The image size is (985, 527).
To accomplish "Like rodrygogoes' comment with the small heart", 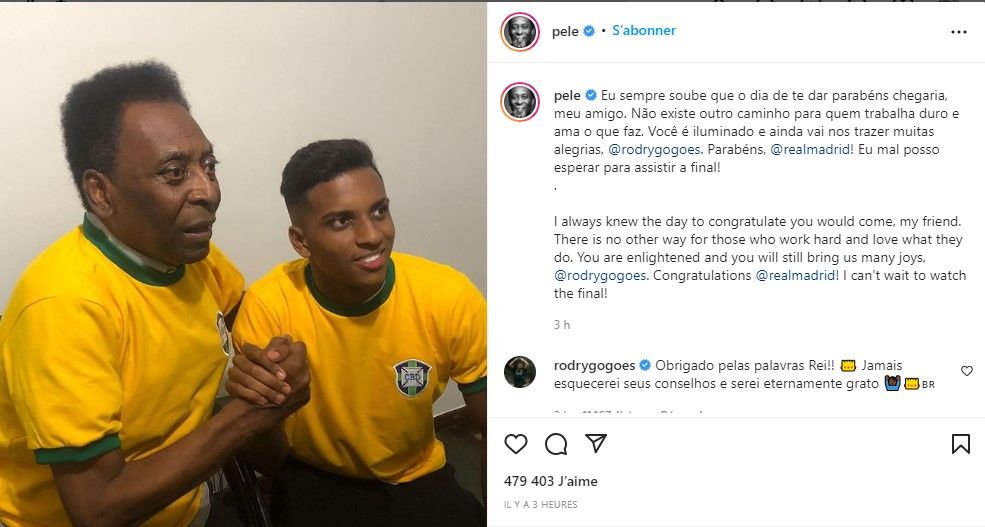I will (x=967, y=371).
